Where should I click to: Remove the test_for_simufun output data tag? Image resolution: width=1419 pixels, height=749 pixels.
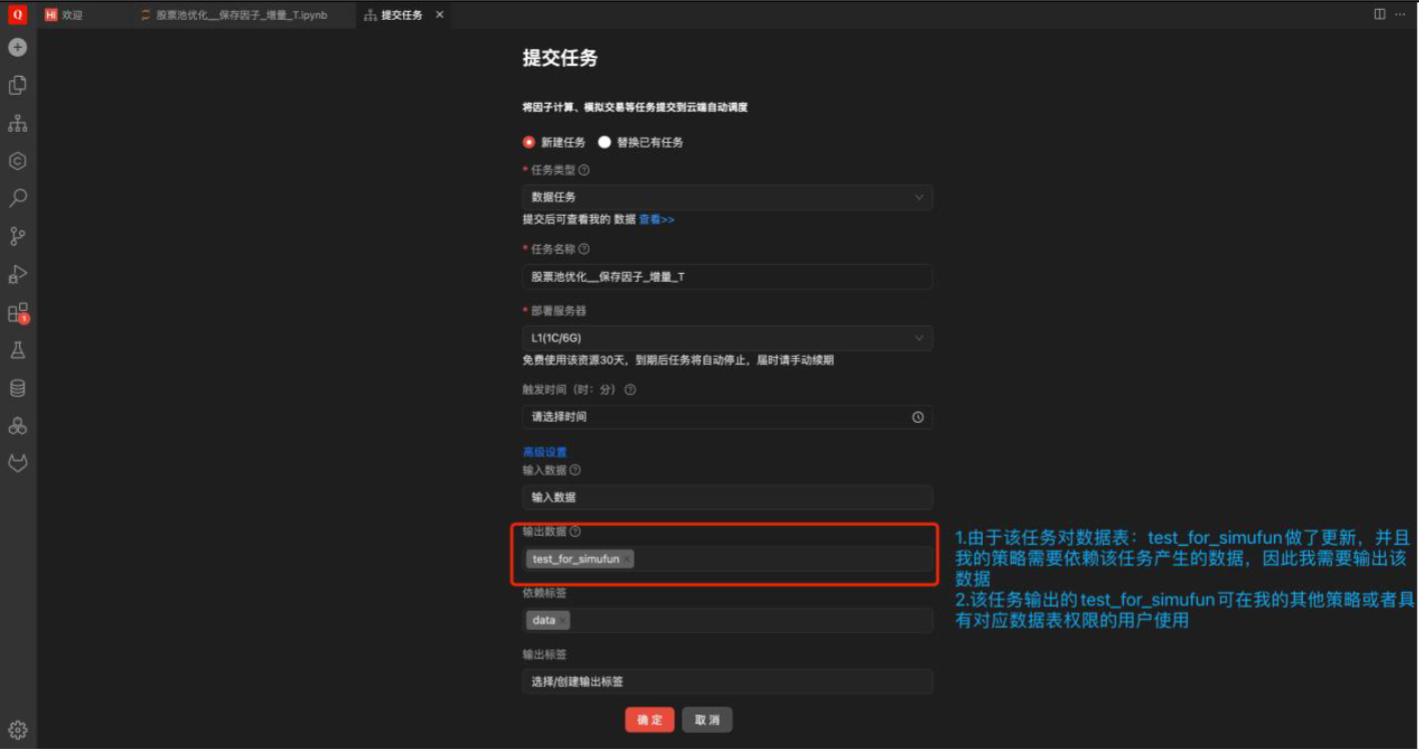(627, 560)
